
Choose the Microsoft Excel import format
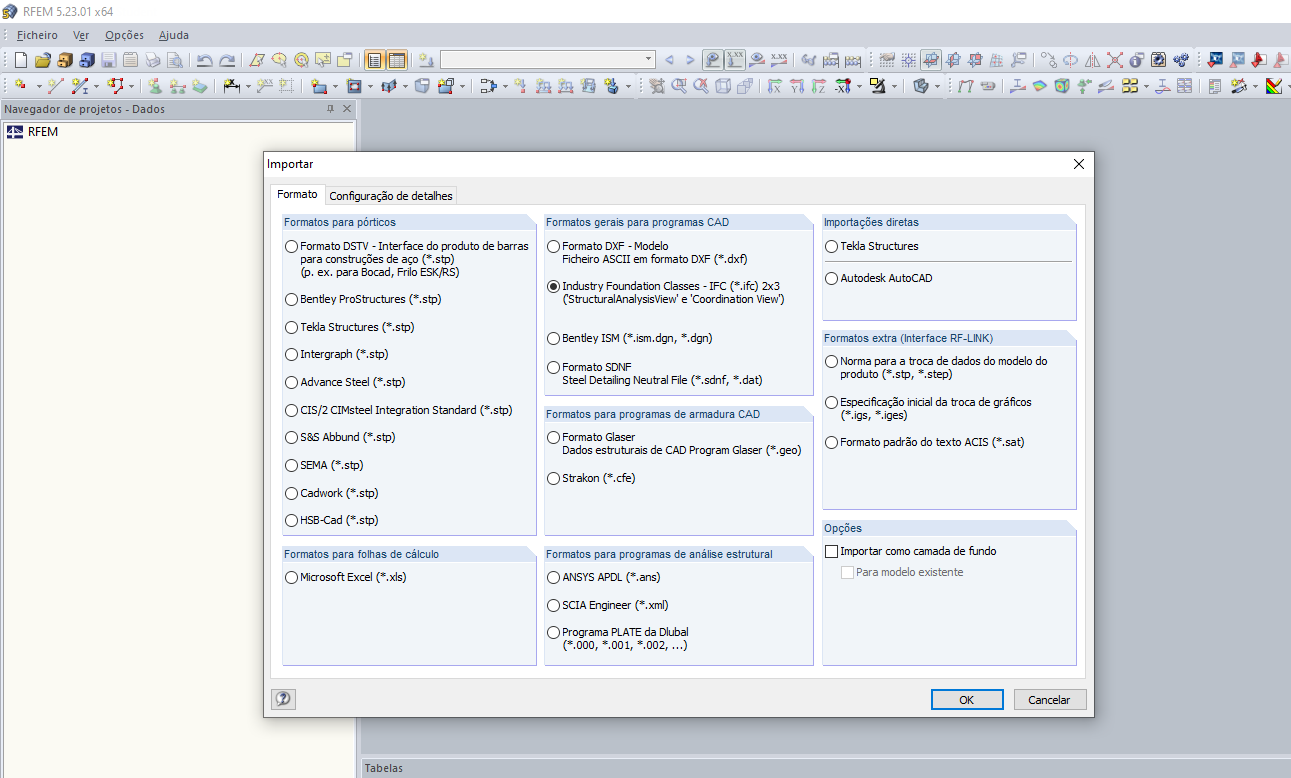tap(291, 577)
